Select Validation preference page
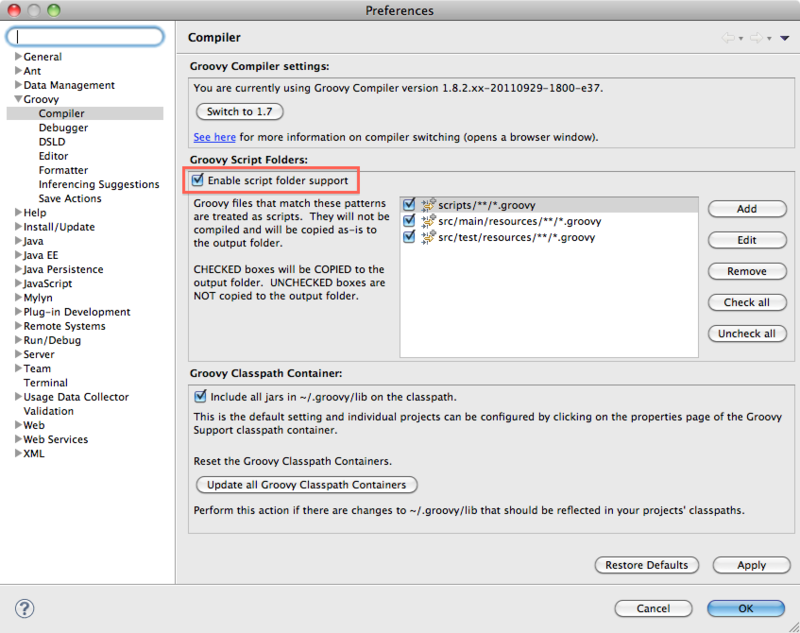 pyautogui.click(x=48, y=411)
